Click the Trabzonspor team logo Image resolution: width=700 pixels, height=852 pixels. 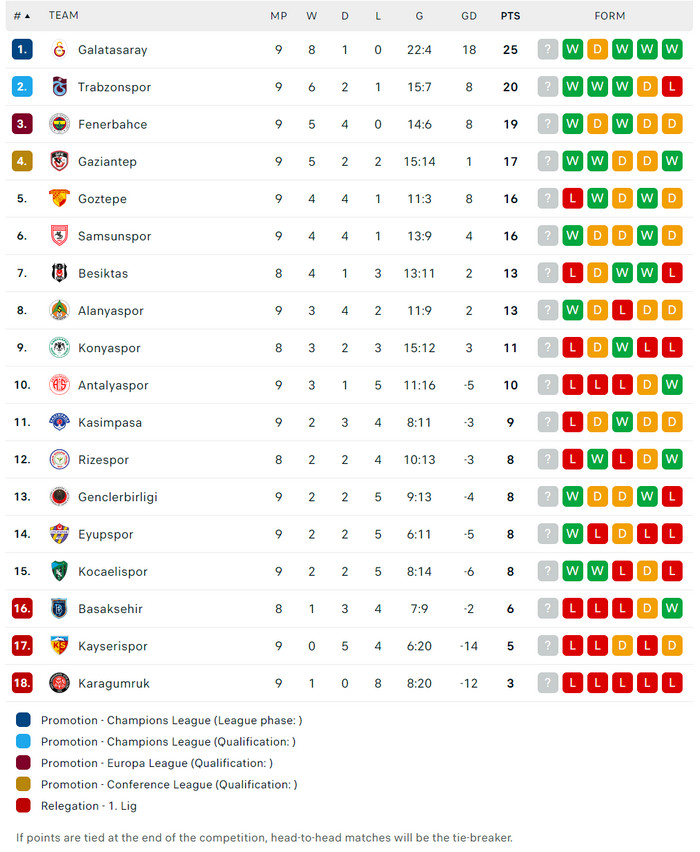pos(59,87)
